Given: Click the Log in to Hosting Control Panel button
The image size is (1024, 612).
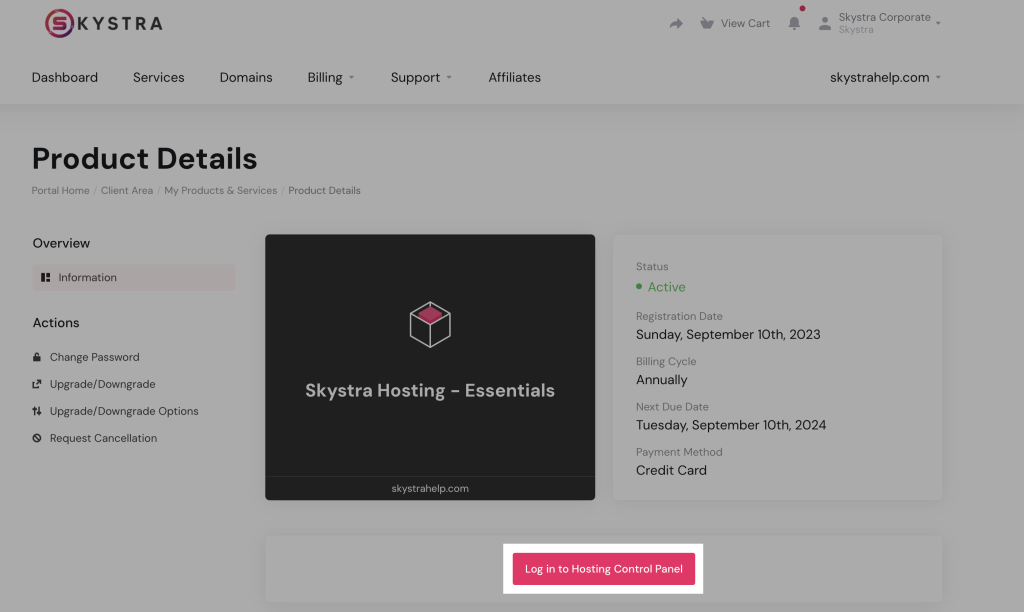Looking at the screenshot, I should point(603,568).
